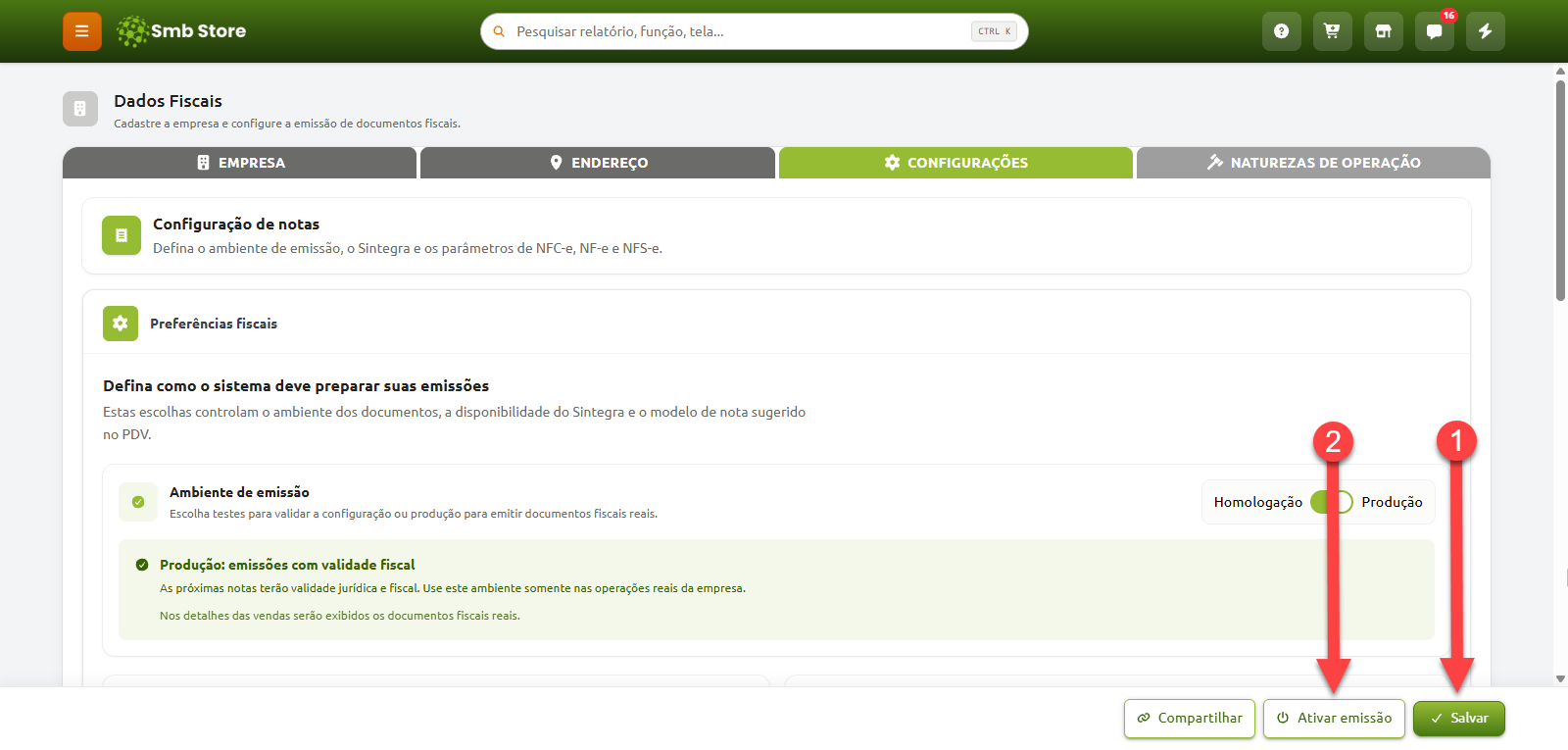Click the Smb Store logo
1568x750 pixels.
(181, 31)
